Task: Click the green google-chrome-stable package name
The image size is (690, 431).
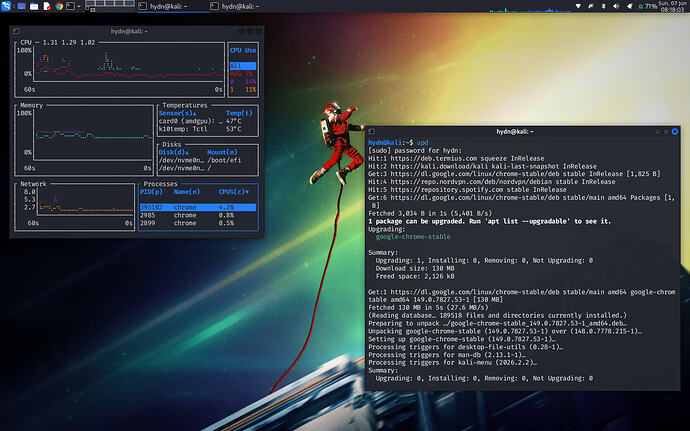Action: tap(413, 237)
